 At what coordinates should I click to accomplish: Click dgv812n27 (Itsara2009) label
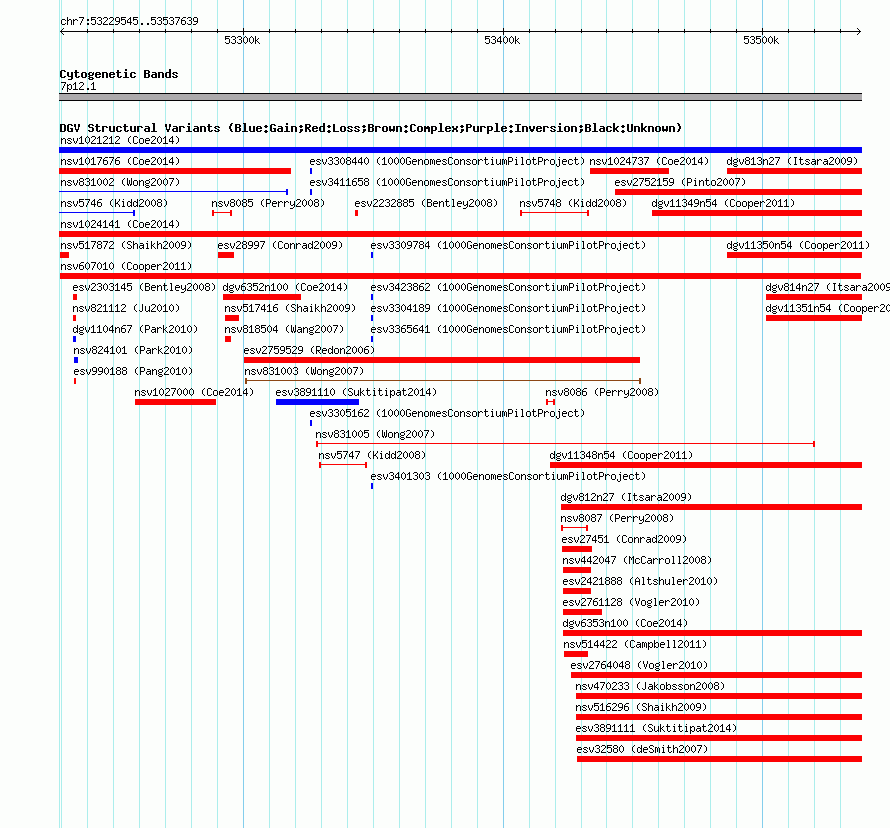(x=627, y=497)
